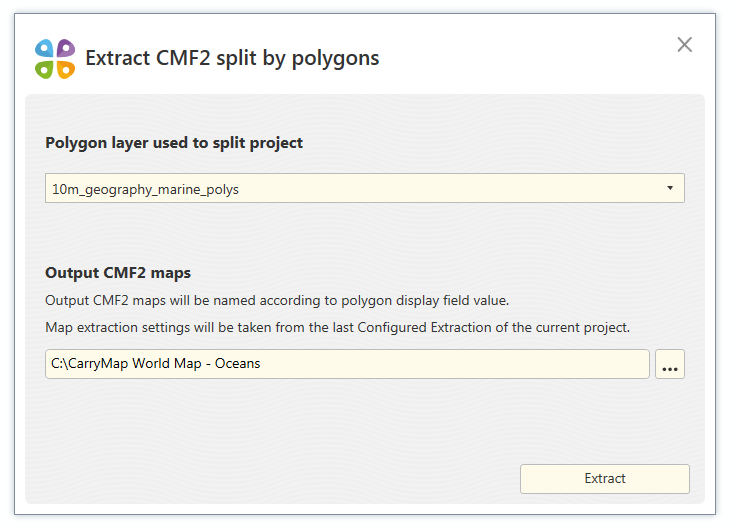
Task: Click the 'Extract CMF2 split by polygons' title
Action: pos(232,58)
